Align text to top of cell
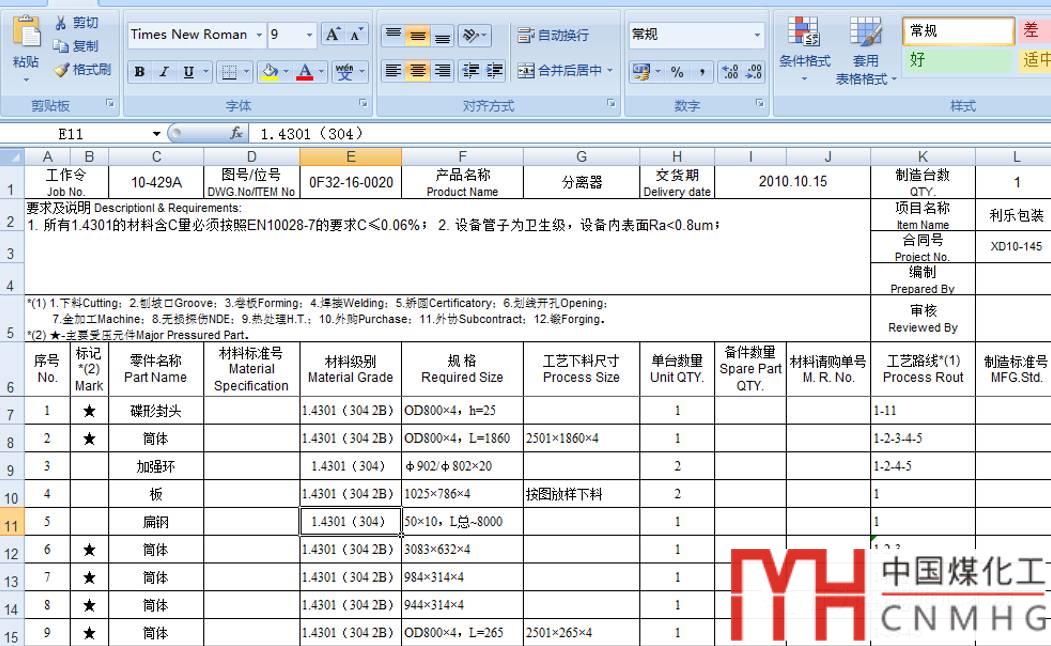Viewport: 1051px width, 646px height. [393, 35]
